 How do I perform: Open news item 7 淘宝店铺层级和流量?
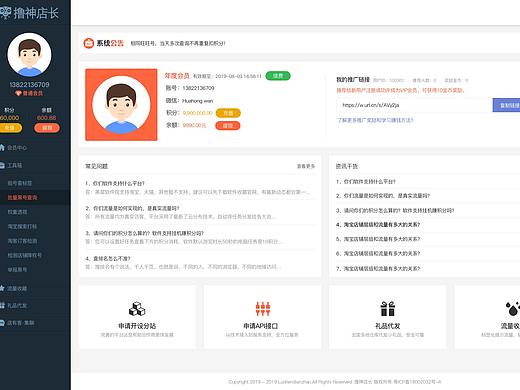[x=378, y=268]
